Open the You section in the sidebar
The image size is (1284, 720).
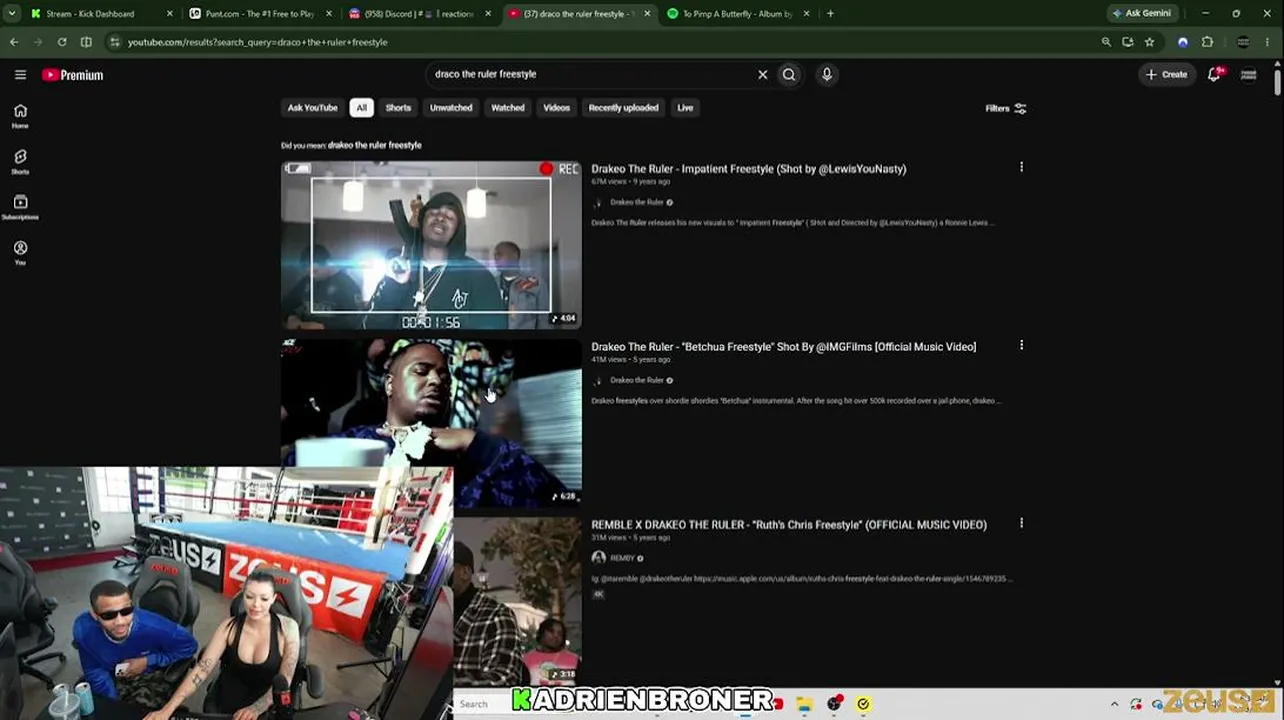(20, 252)
